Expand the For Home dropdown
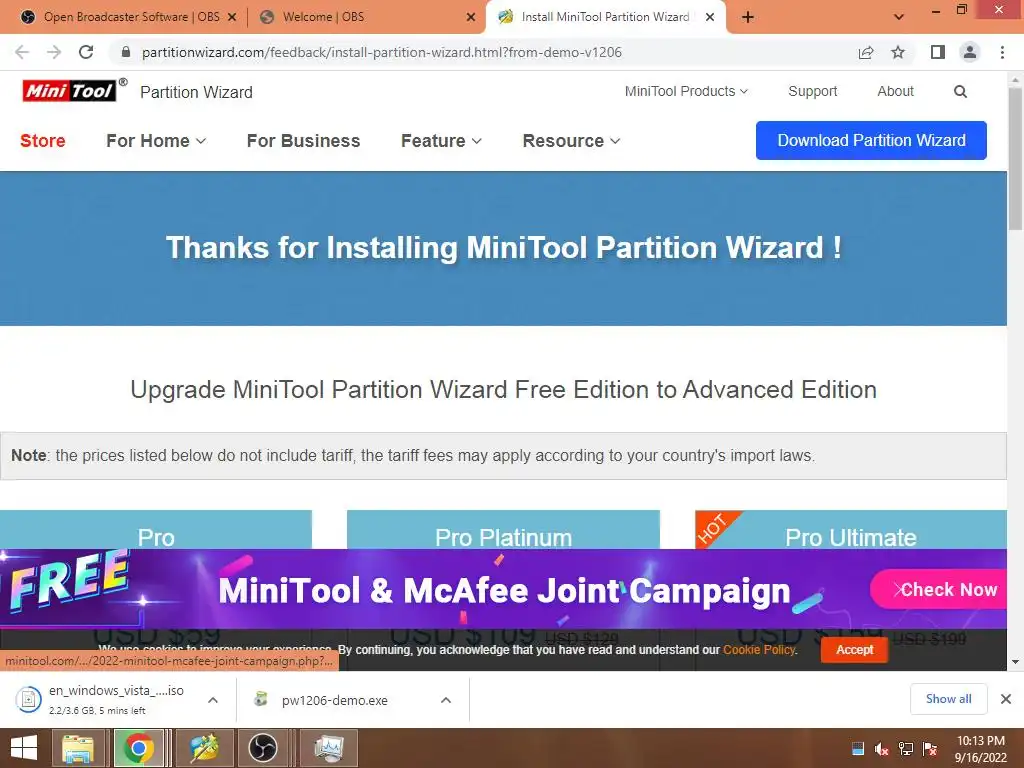 tap(156, 140)
